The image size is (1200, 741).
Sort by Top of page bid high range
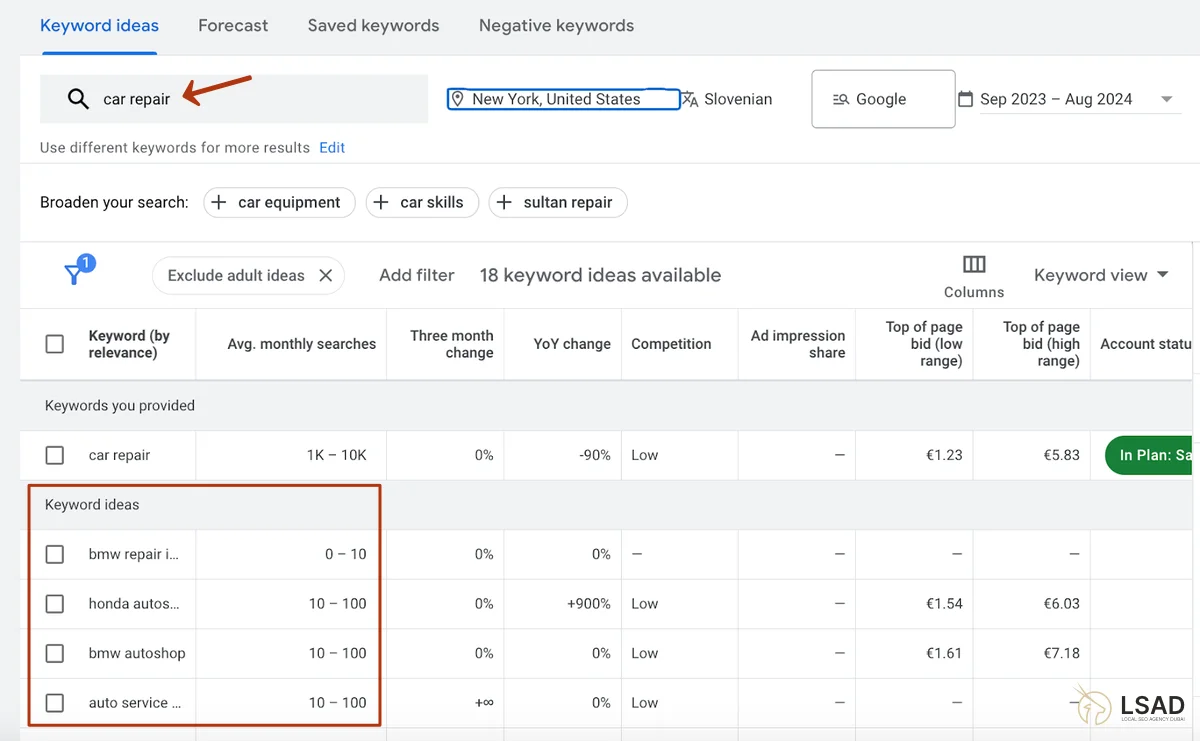tap(1041, 344)
